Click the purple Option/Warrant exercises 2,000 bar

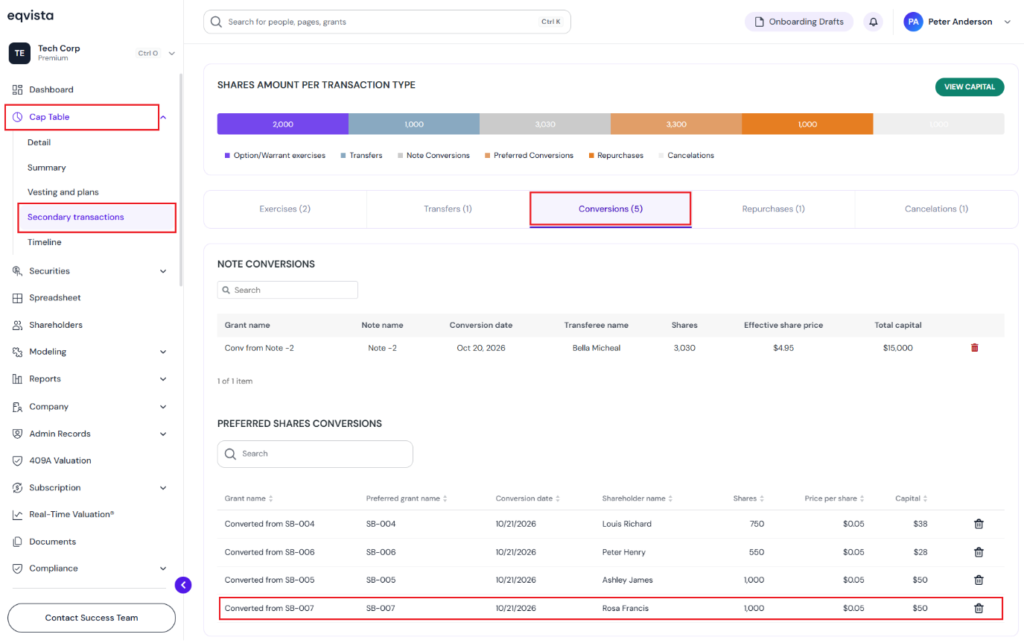tap(283, 124)
